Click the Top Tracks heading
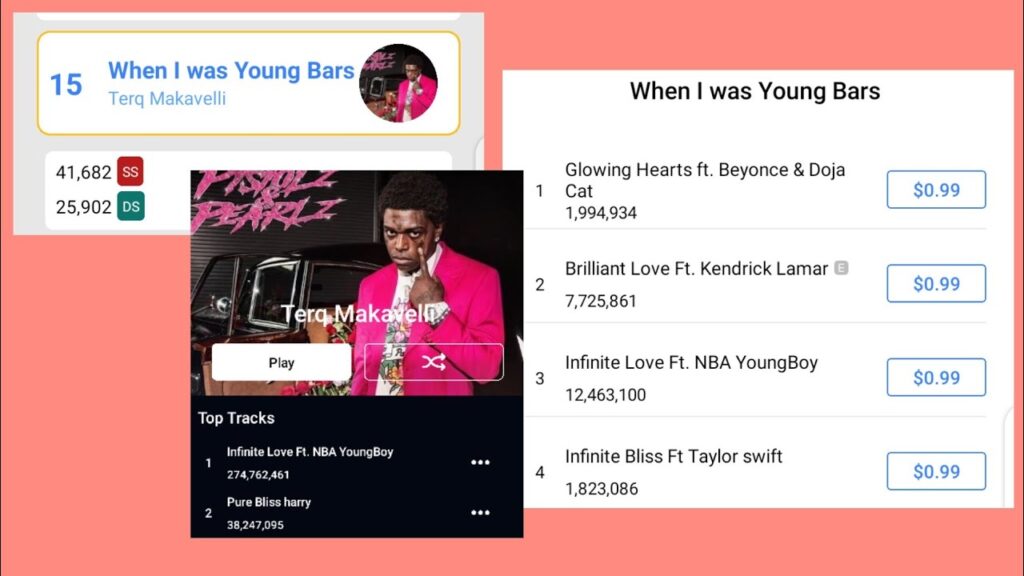The height and width of the screenshot is (576, 1024). click(236, 418)
